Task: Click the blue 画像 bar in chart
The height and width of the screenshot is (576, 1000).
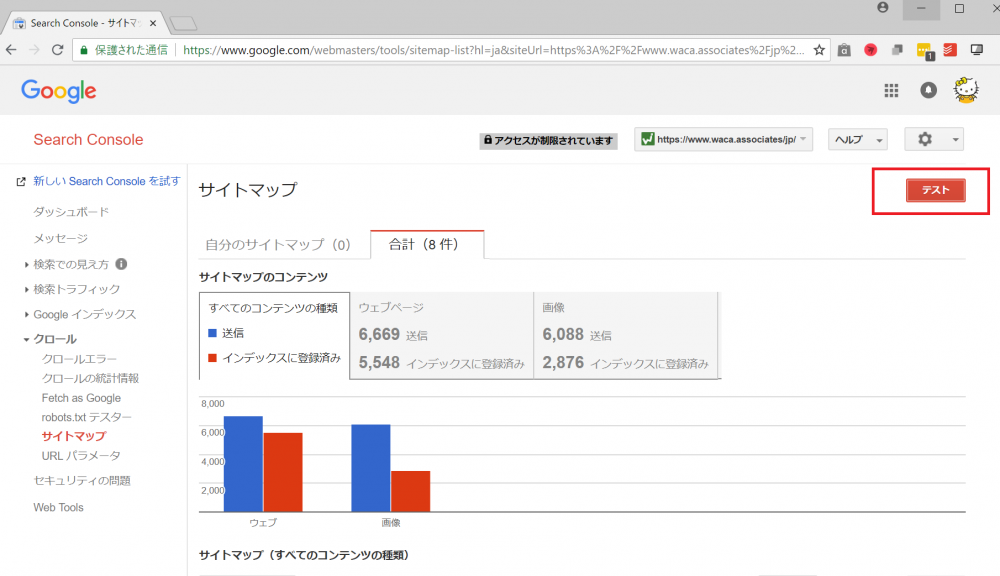Action: point(371,468)
